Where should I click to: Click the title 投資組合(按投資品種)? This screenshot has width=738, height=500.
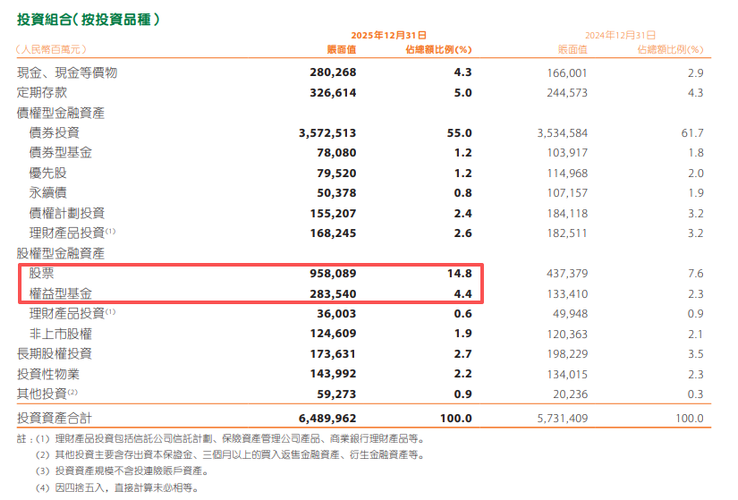(x=88, y=19)
